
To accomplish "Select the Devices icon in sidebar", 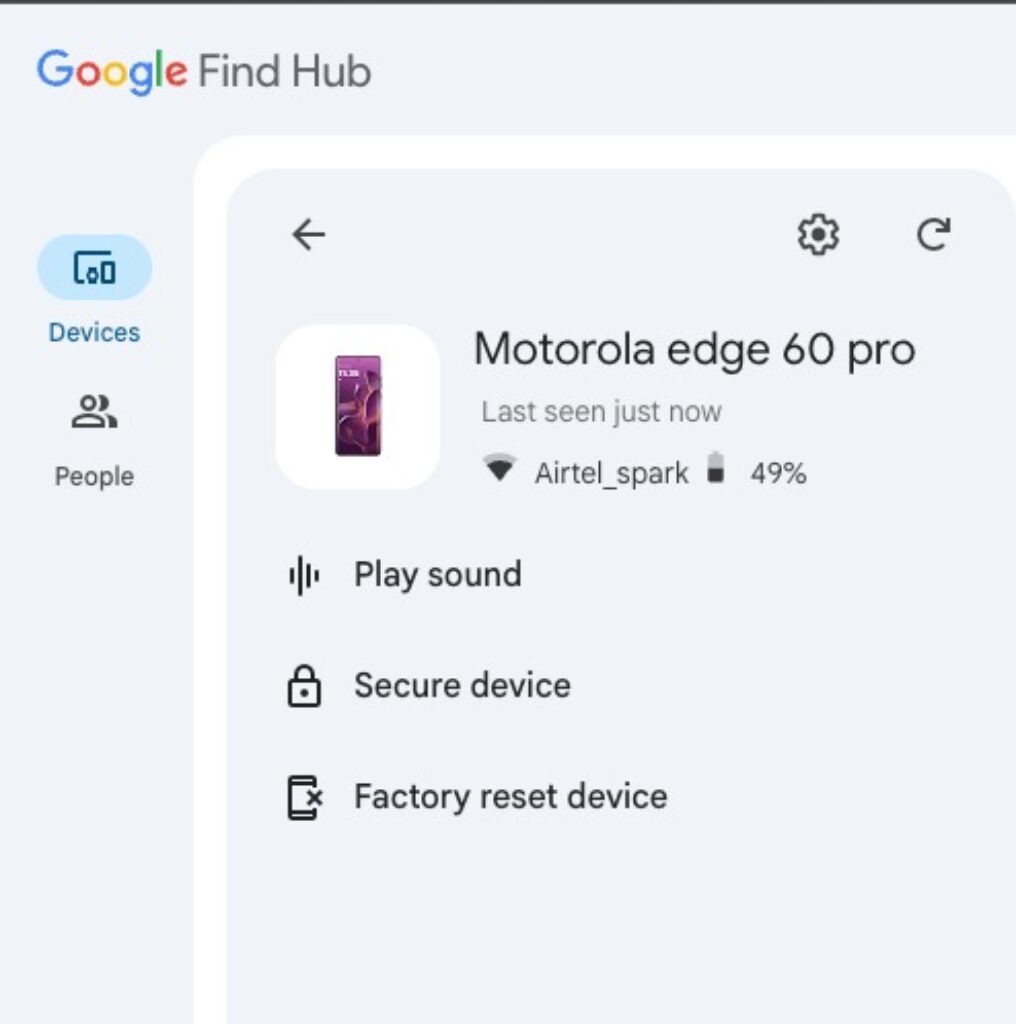I will coord(95,268).
